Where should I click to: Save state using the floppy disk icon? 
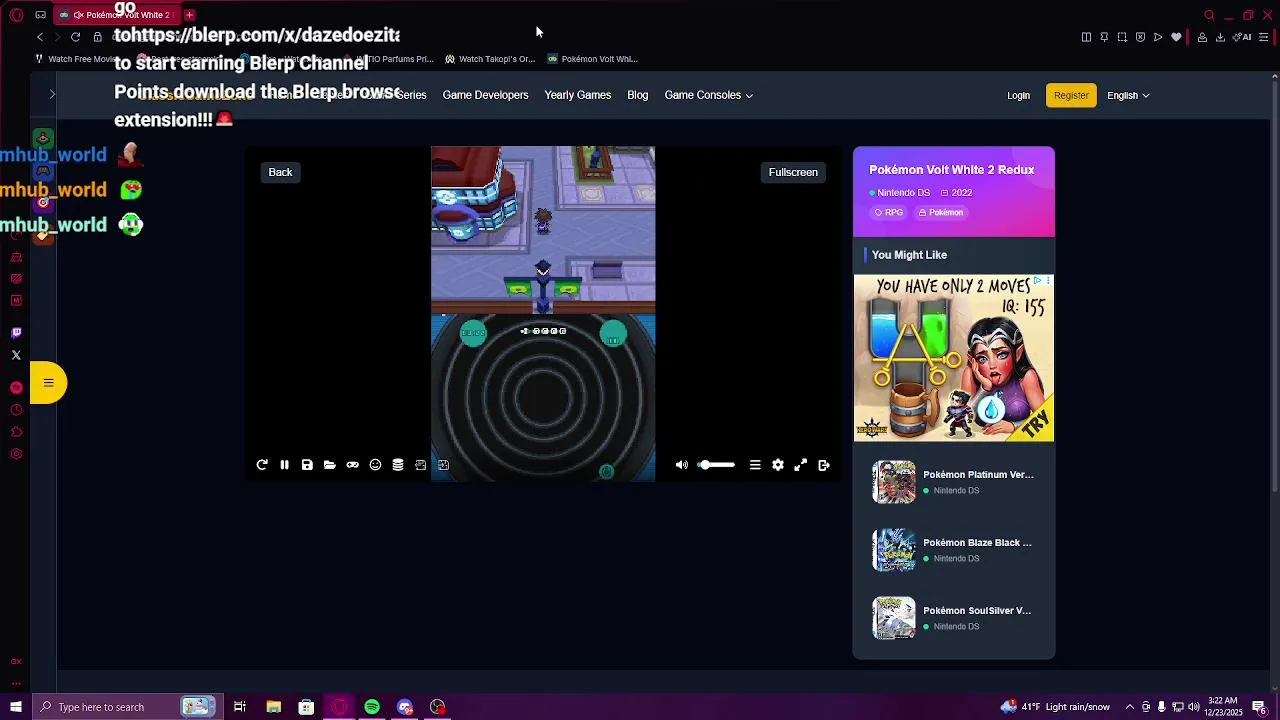tap(307, 465)
